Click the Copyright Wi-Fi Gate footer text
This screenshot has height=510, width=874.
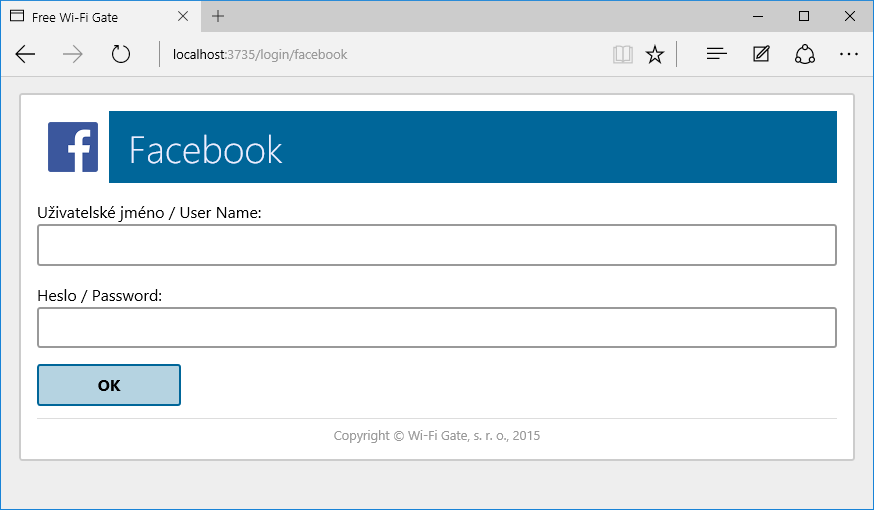pyautogui.click(x=437, y=435)
